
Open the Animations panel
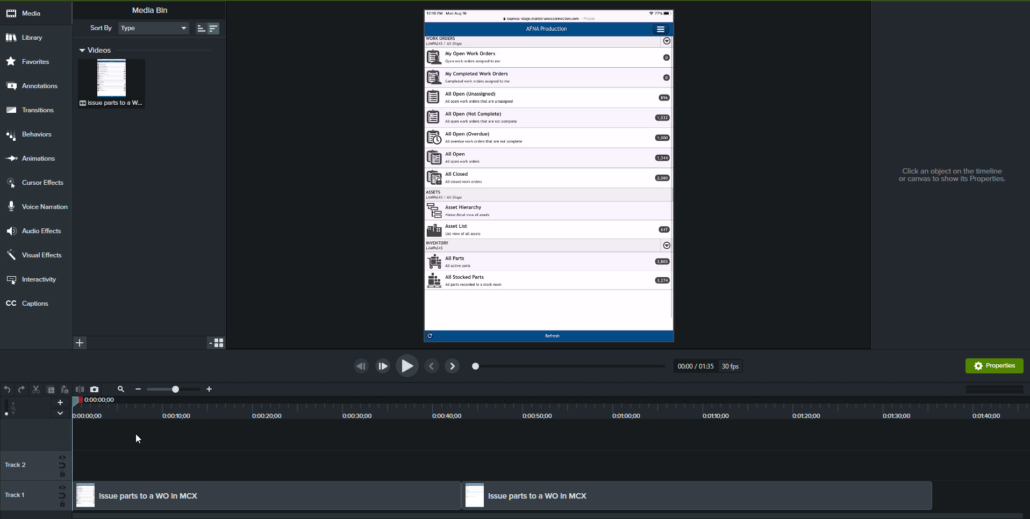[x=35, y=158]
